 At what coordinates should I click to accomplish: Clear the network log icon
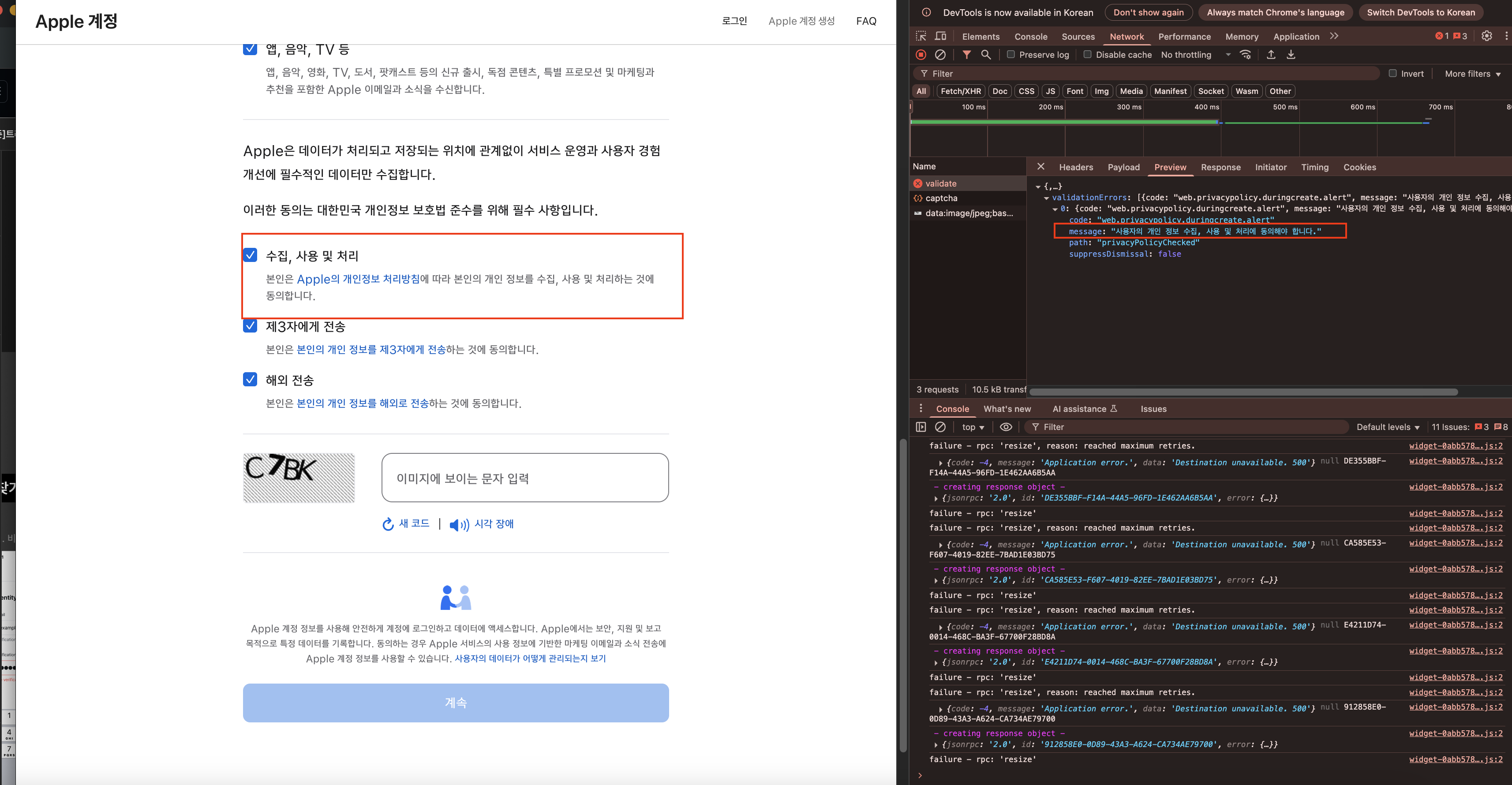click(x=940, y=55)
